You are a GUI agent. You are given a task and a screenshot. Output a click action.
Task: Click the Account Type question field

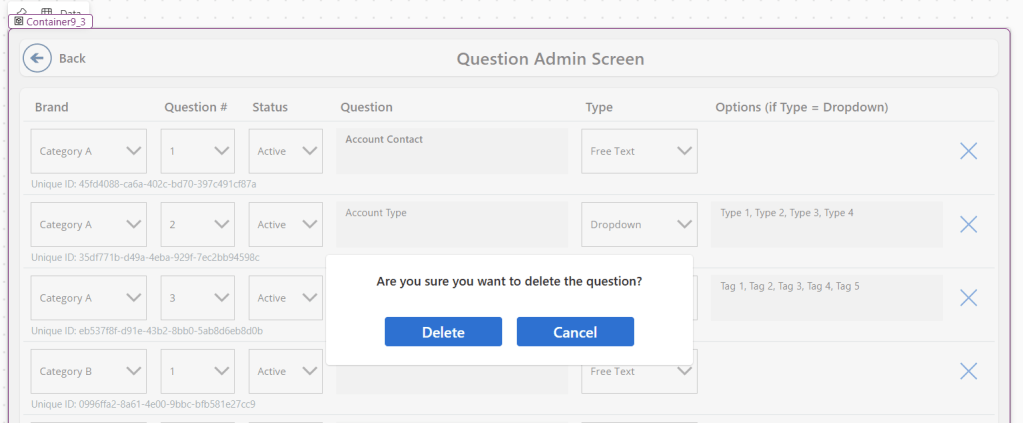click(451, 225)
